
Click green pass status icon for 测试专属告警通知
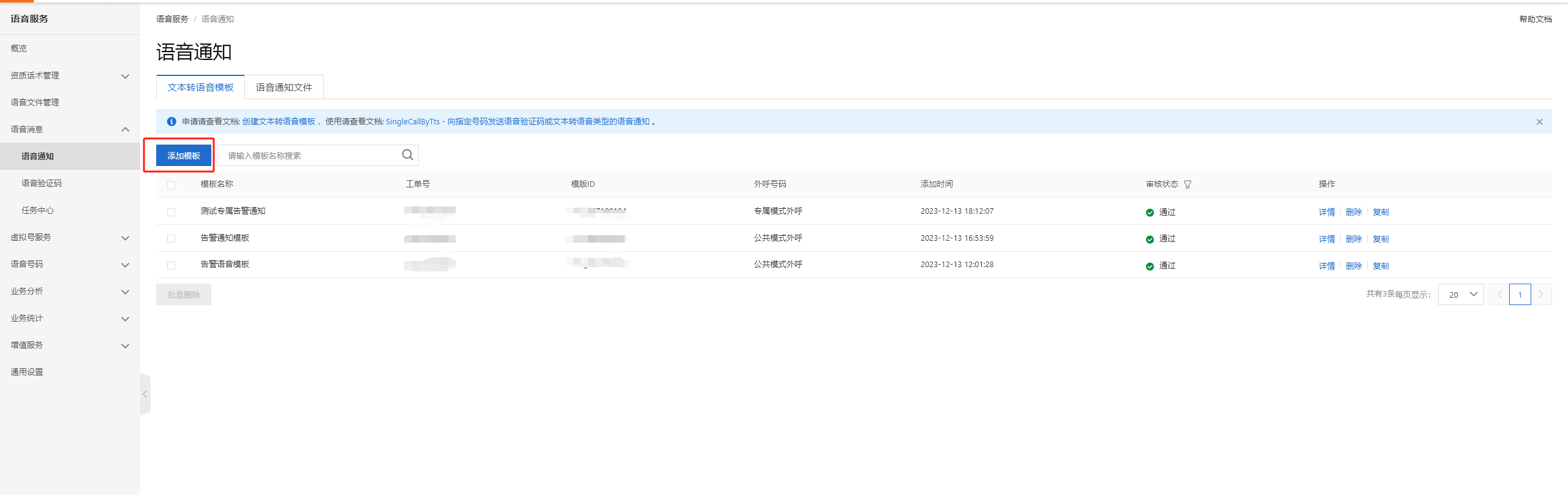[1150, 213]
